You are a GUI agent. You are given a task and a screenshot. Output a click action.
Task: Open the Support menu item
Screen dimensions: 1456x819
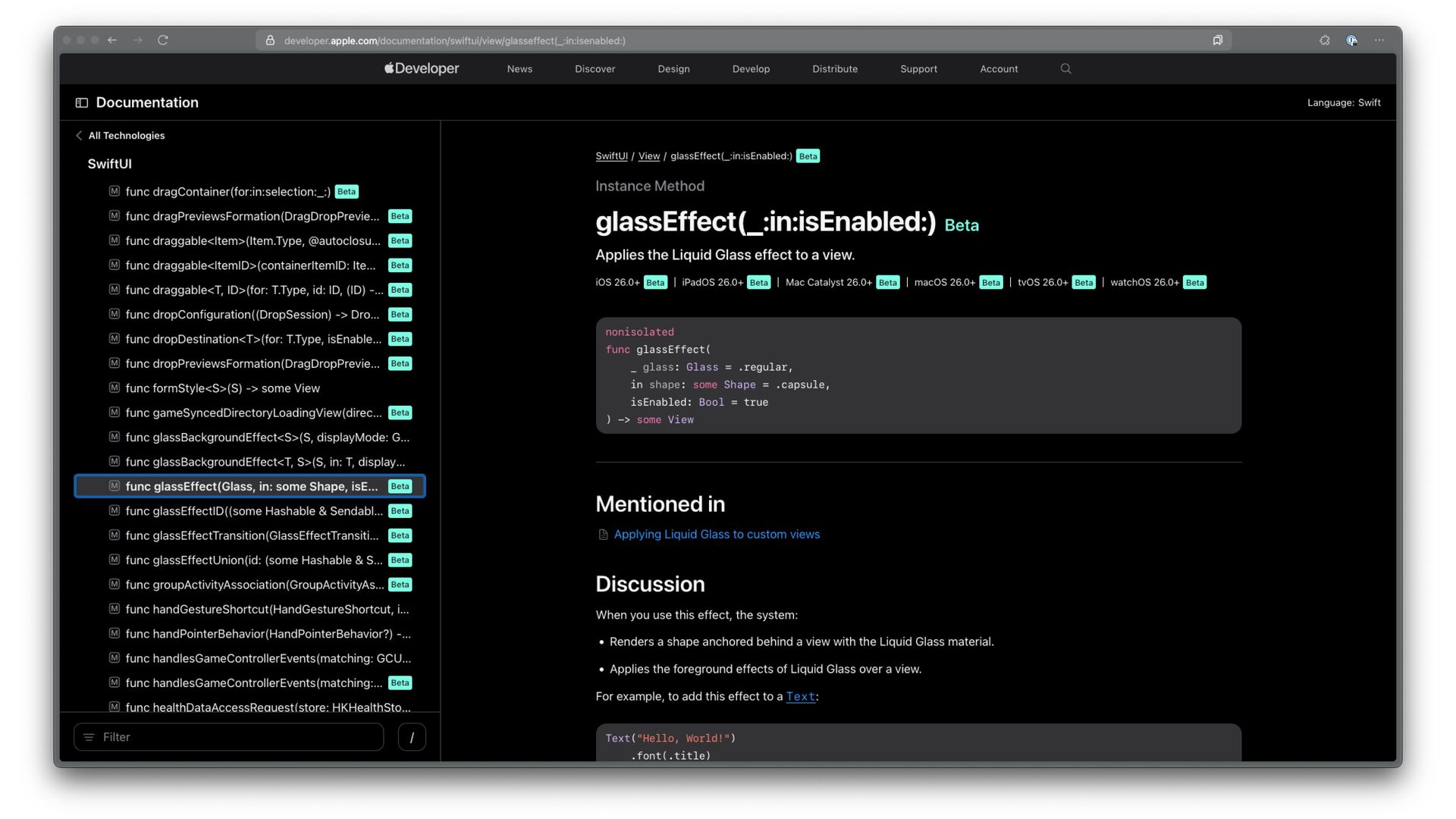coord(918,68)
